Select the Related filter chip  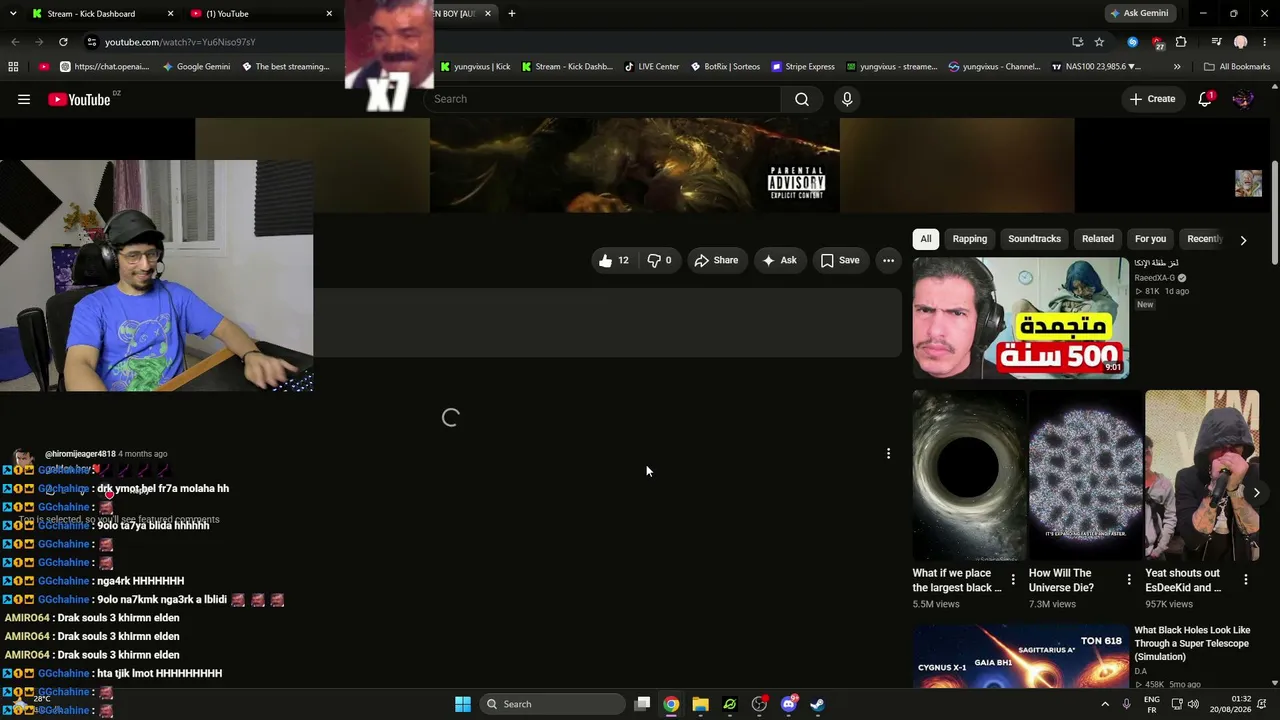tap(1098, 239)
